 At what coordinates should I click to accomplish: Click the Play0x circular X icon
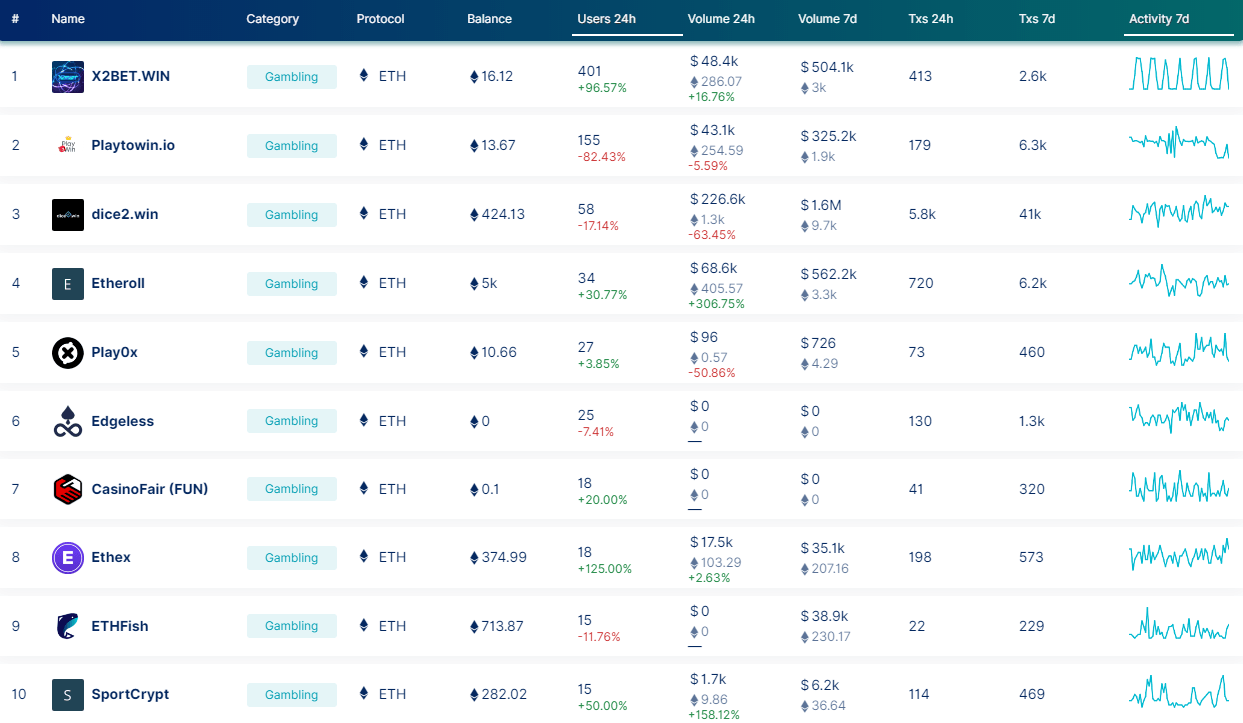(68, 353)
